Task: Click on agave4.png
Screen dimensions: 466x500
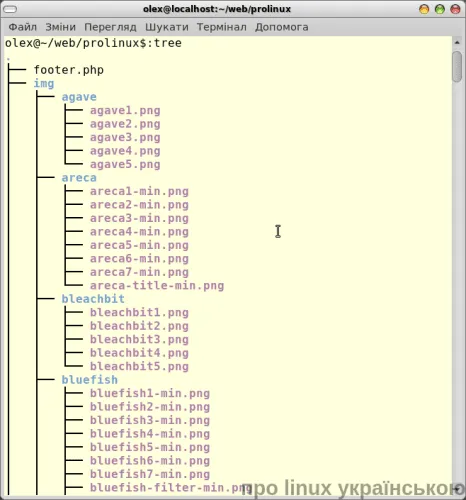Action: coord(125,151)
